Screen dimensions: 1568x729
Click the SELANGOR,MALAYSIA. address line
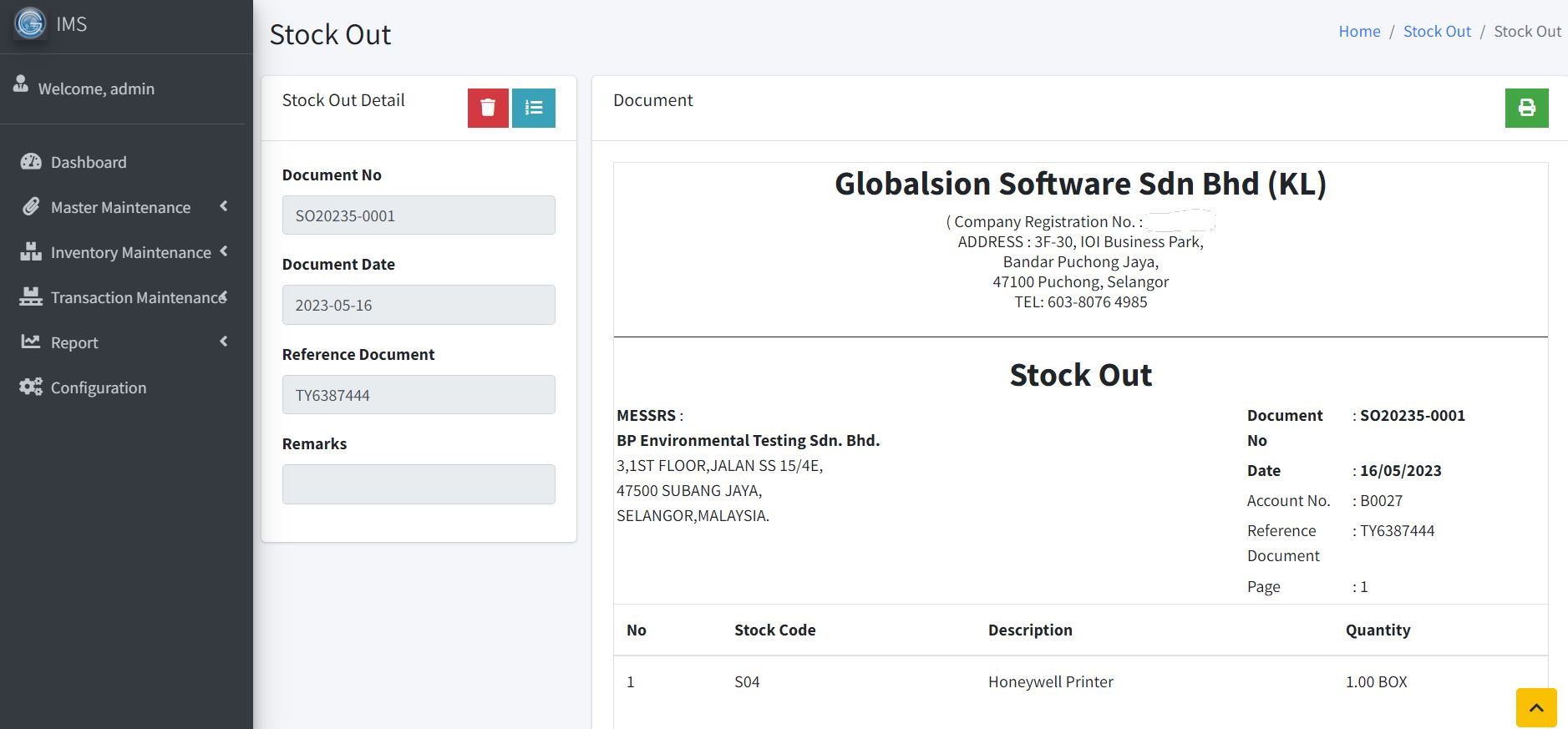point(693,515)
